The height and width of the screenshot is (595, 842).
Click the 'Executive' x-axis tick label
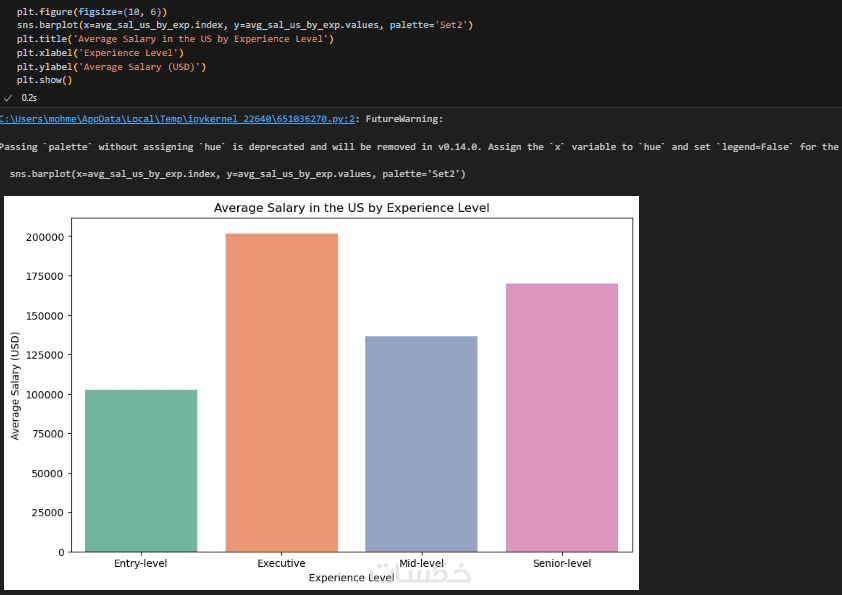pos(281,563)
